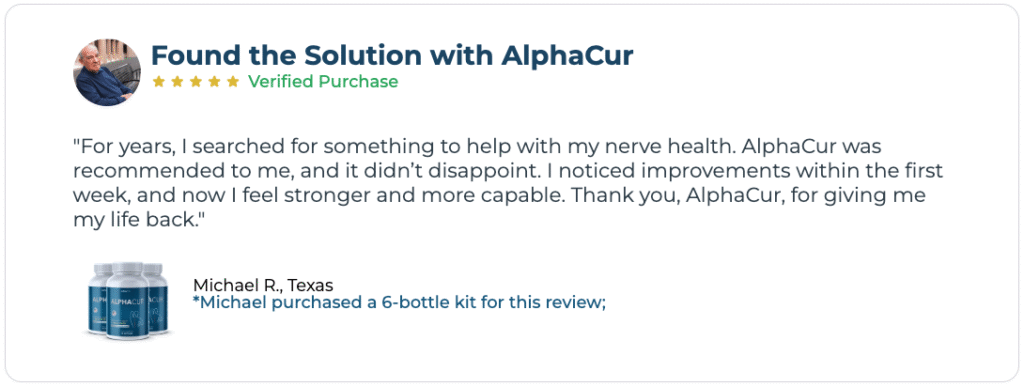Click the 'Found the Solution with AlphaCur' heading
1024x387 pixels.
tap(392, 56)
